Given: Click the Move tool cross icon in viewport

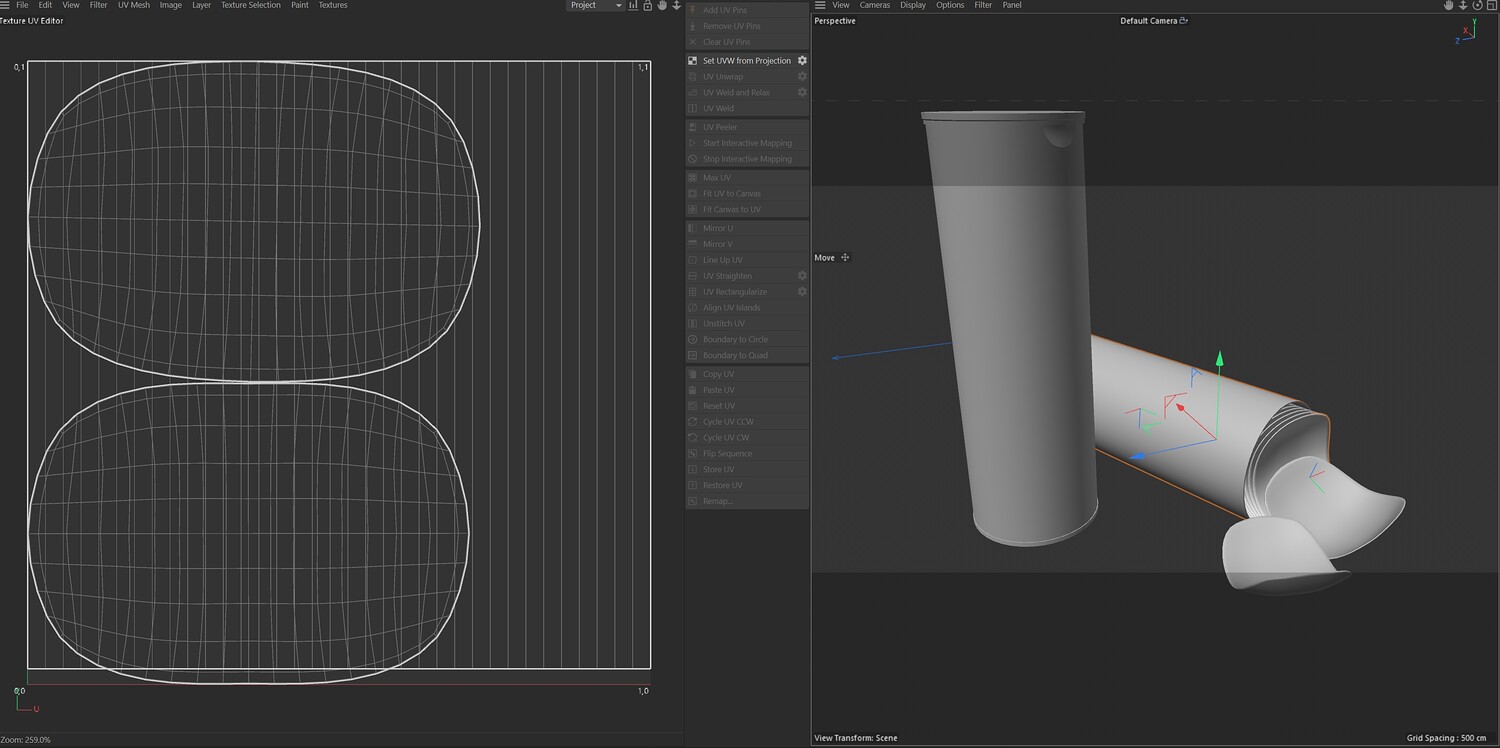Looking at the screenshot, I should click(845, 258).
